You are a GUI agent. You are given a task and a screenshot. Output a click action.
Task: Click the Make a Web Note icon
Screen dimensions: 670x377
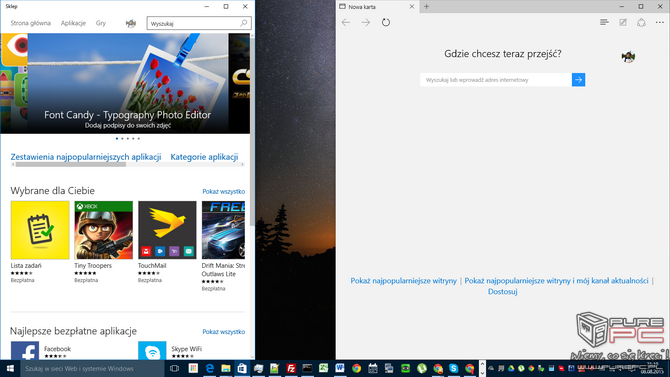pos(623,22)
